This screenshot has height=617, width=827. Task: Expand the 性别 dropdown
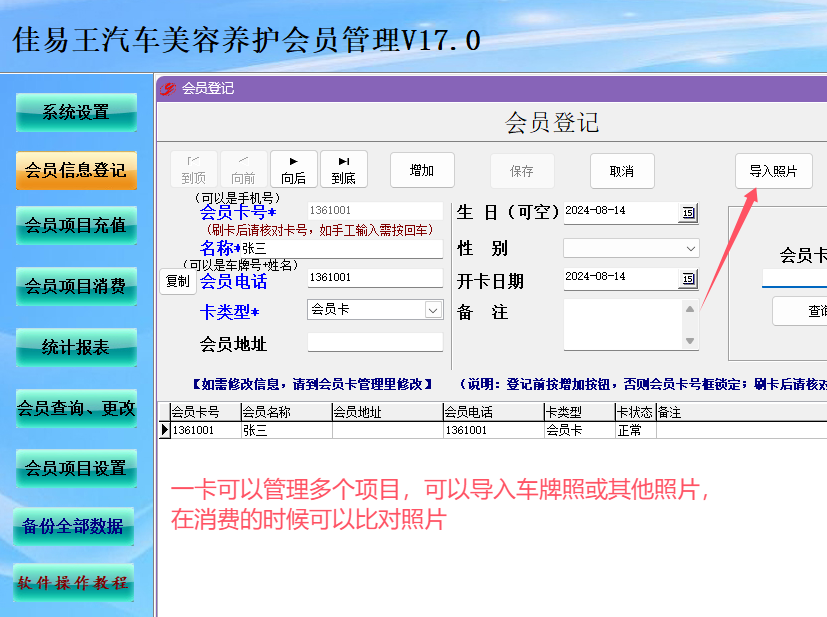(x=690, y=249)
